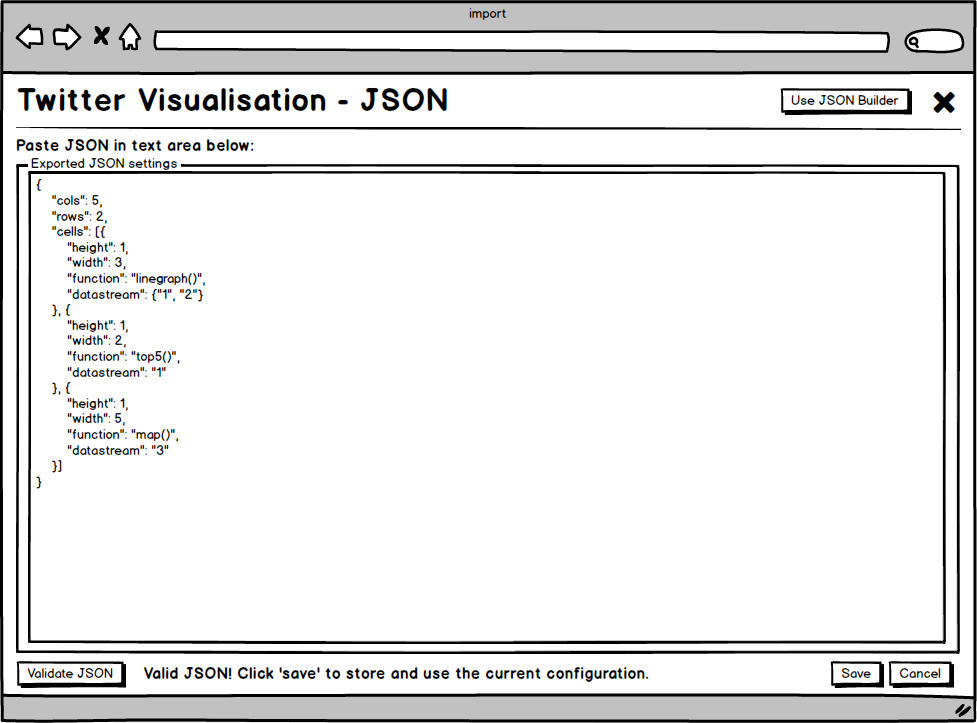
Task: Click the "cols": 5 line
Action: pyautogui.click(x=77, y=201)
